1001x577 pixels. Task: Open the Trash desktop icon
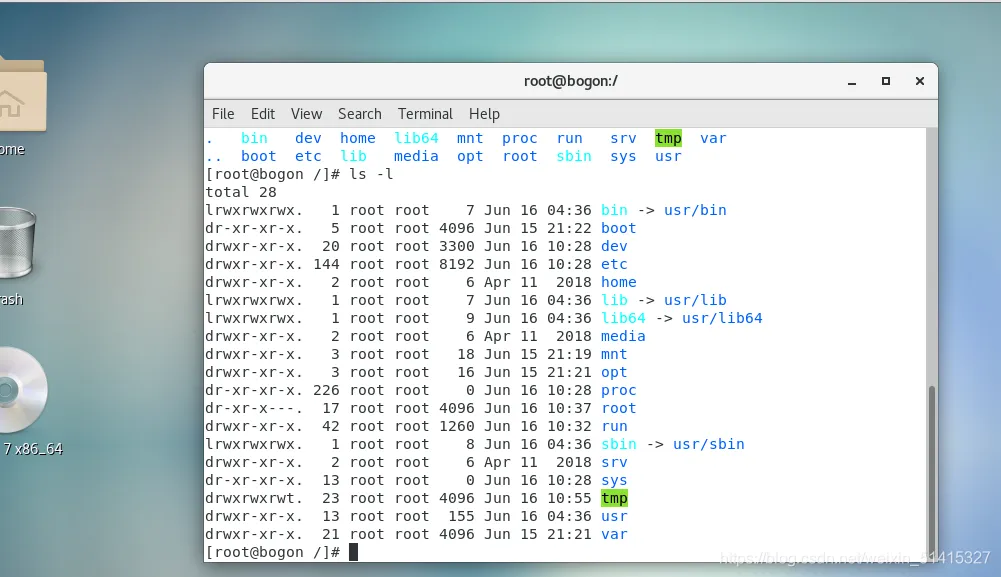[x=17, y=243]
